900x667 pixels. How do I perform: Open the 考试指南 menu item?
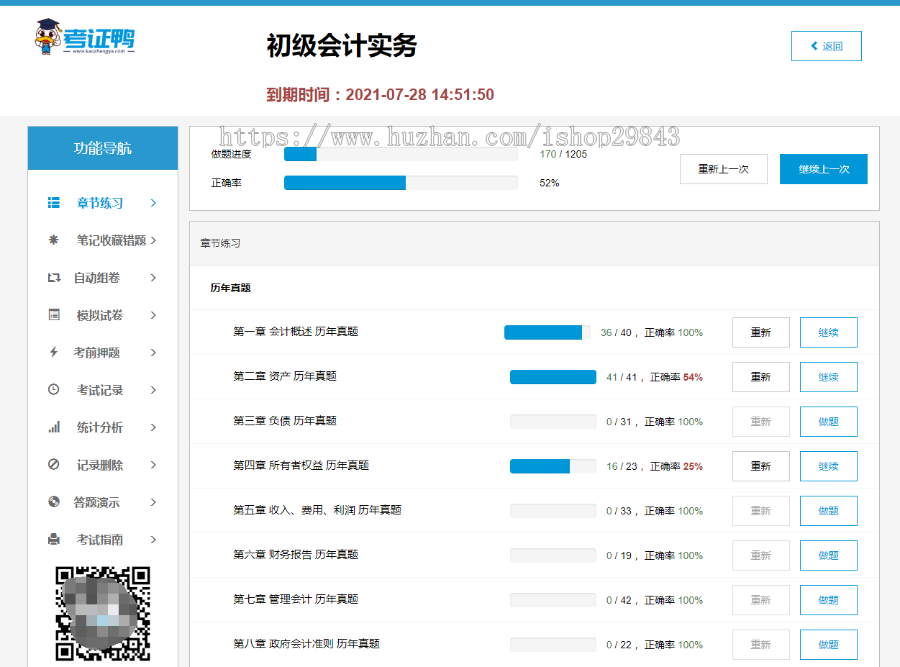click(100, 540)
